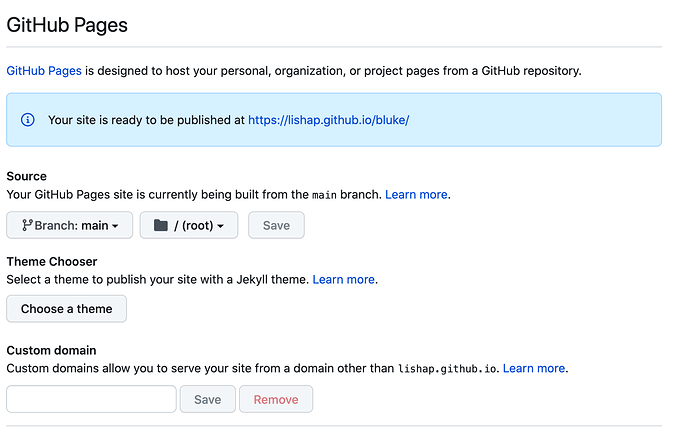Viewport: 690px width, 429px height.
Task: Click Save button next to custom domain
Action: [x=208, y=399]
